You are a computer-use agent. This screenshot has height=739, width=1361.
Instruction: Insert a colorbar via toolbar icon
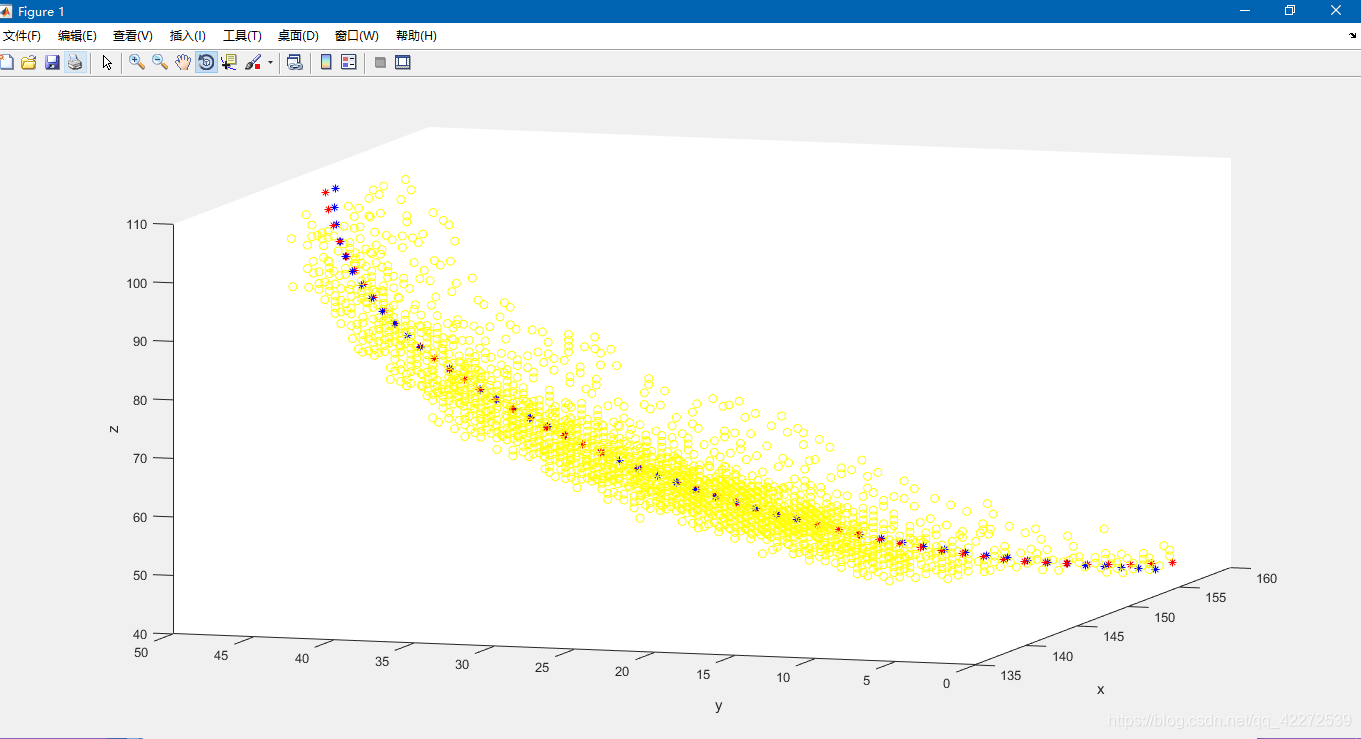click(x=325, y=62)
